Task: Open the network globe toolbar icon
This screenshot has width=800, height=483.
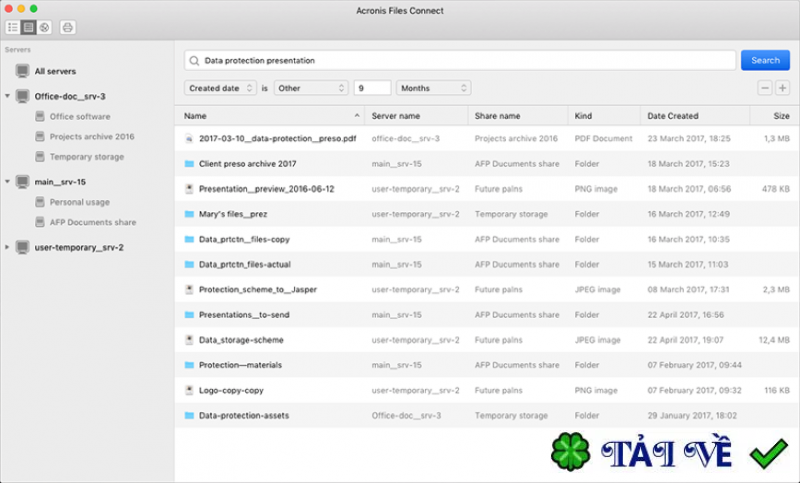Action: [44, 28]
